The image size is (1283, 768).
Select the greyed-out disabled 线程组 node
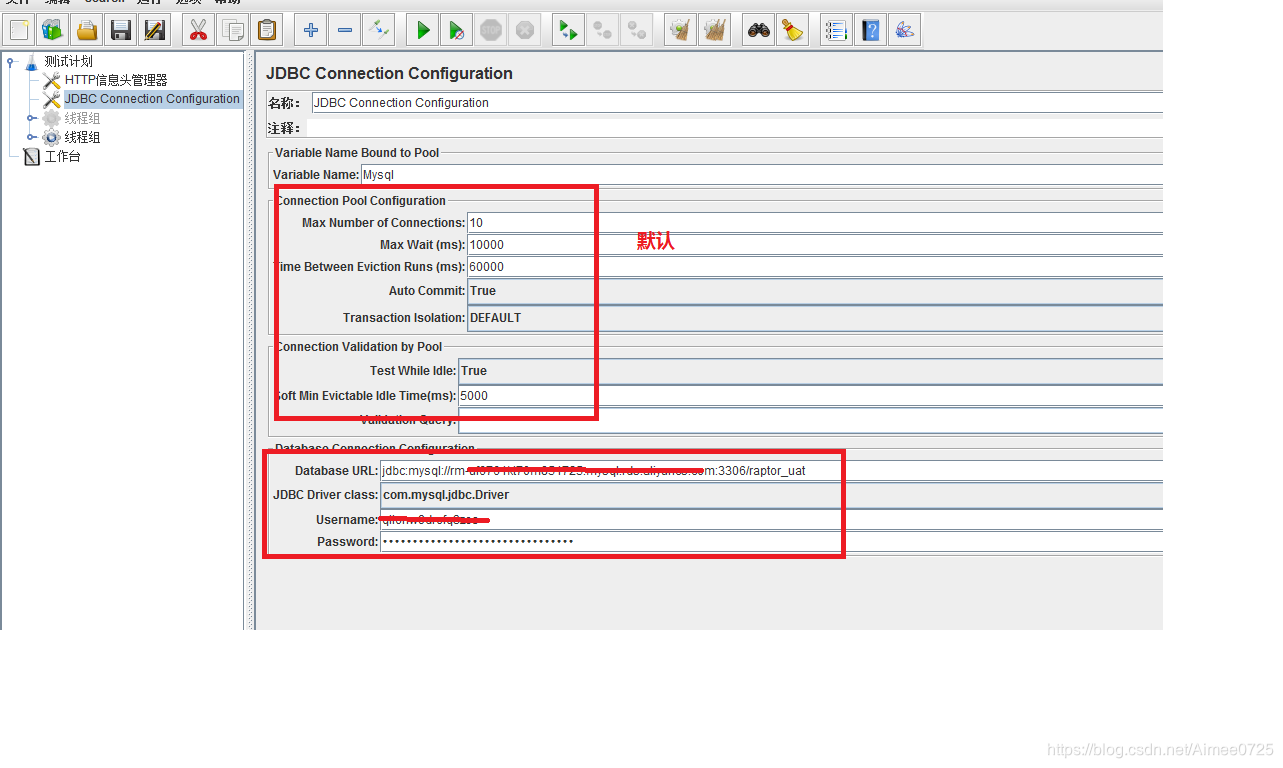(82, 118)
